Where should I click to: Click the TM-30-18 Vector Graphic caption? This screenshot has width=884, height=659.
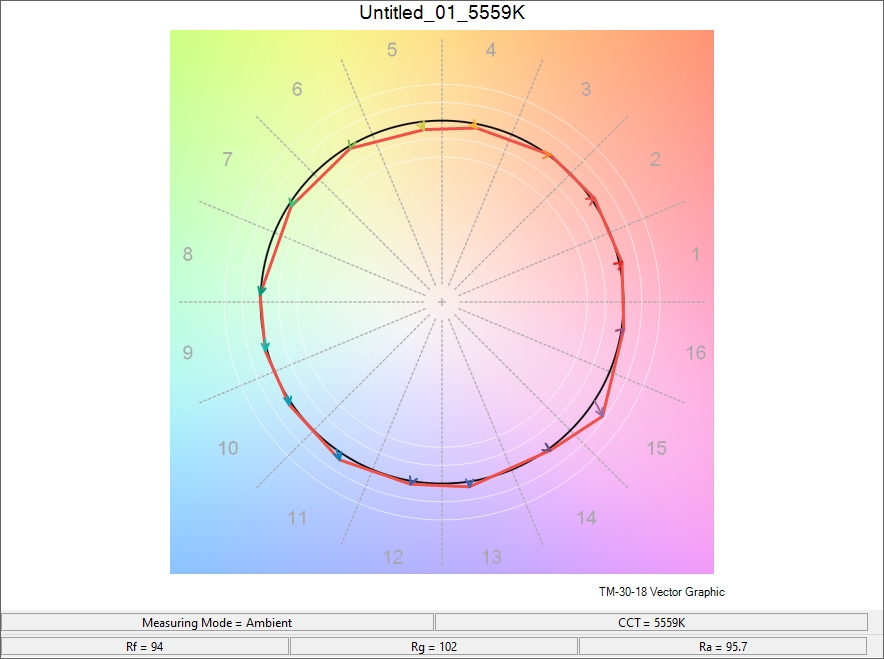(662, 592)
